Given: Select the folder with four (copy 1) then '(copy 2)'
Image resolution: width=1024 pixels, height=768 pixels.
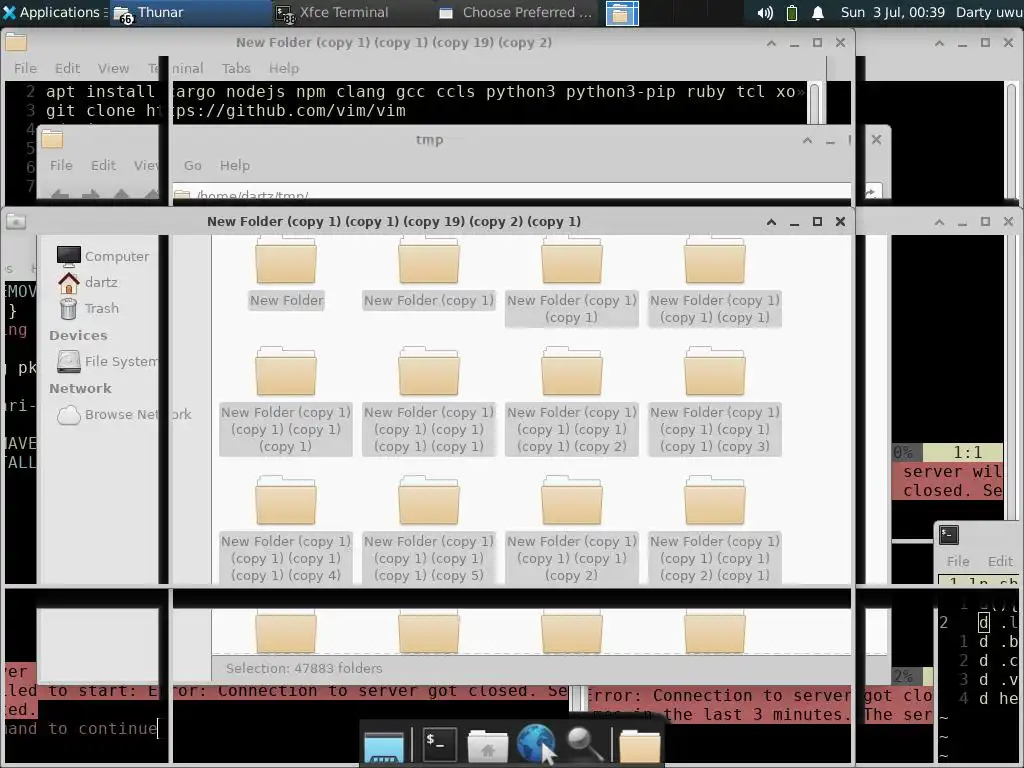Looking at the screenshot, I should (571, 401).
